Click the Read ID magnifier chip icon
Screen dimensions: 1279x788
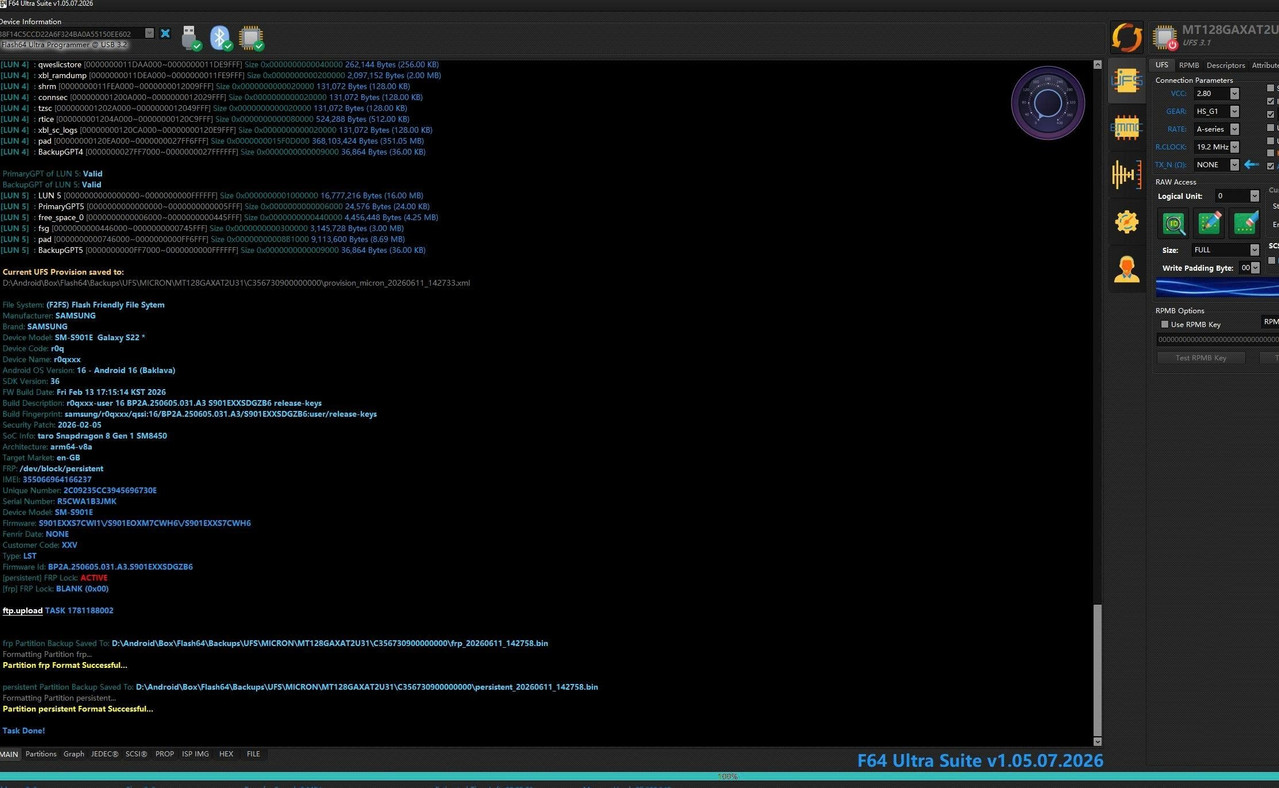point(1174,224)
